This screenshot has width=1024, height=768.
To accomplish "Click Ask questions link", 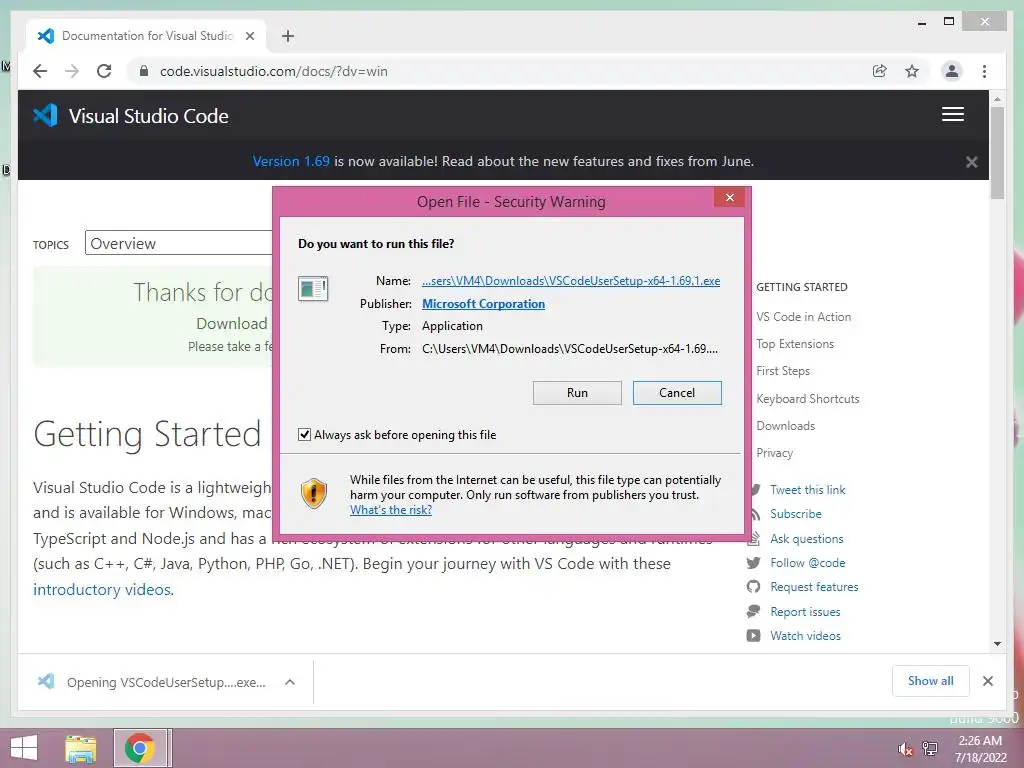I will tap(807, 539).
